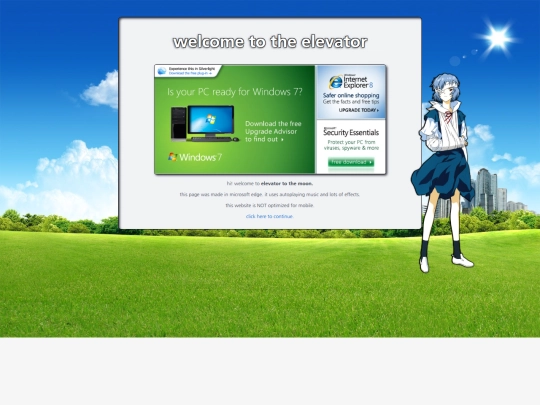The height and width of the screenshot is (405, 540).
Task: Open the 'UPGRADE TODAY' link
Action: [x=359, y=110]
